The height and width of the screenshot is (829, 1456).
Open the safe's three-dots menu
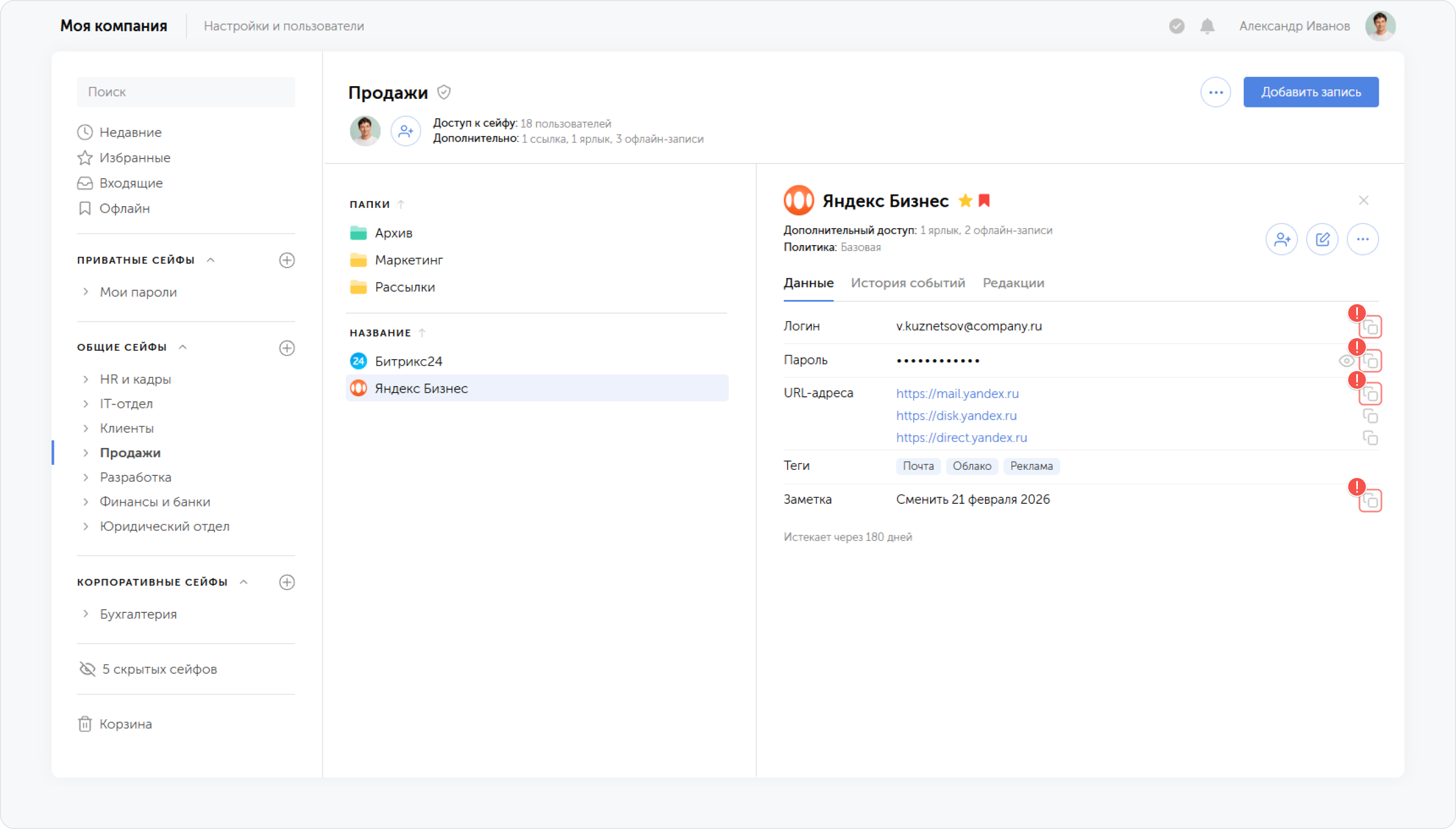(1216, 92)
